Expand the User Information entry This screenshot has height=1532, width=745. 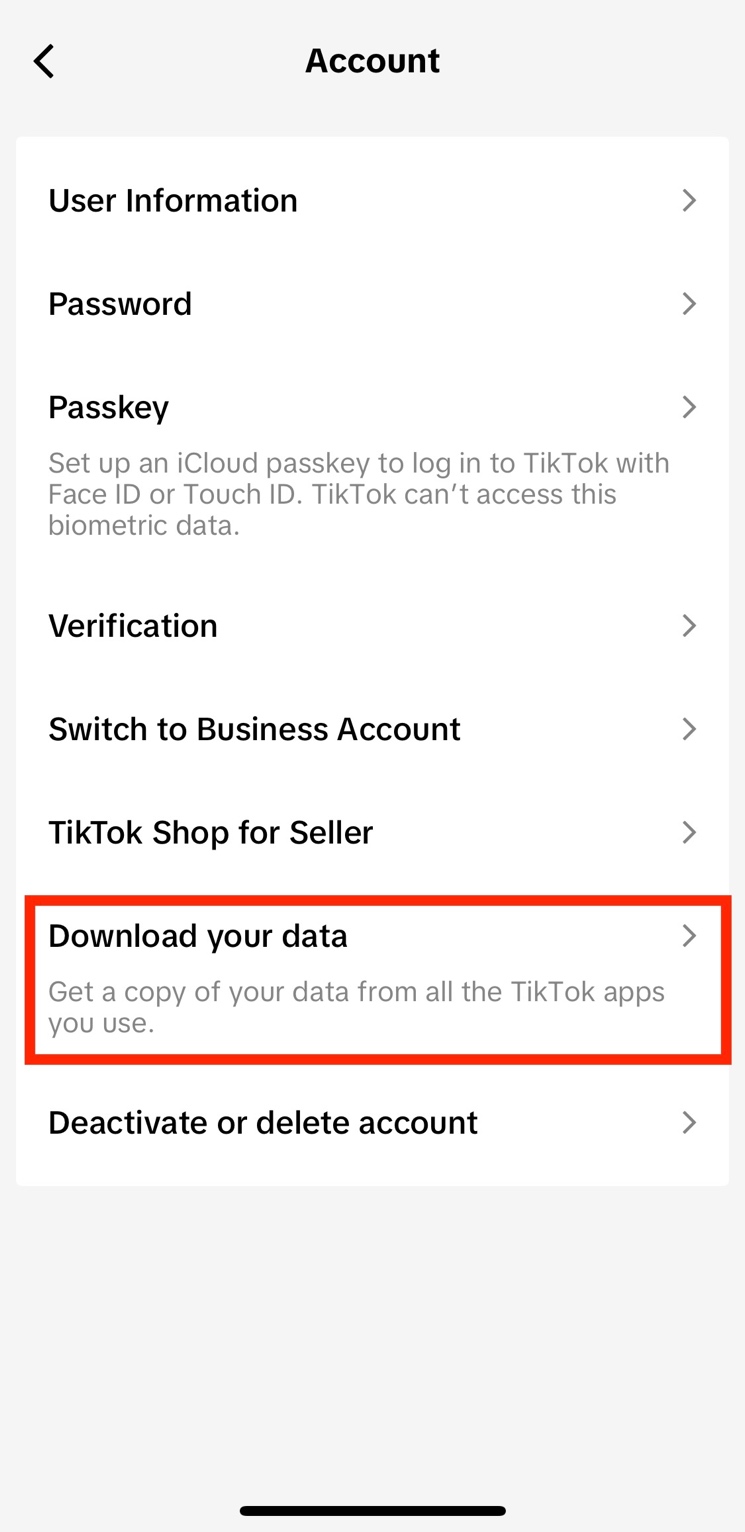(173, 200)
